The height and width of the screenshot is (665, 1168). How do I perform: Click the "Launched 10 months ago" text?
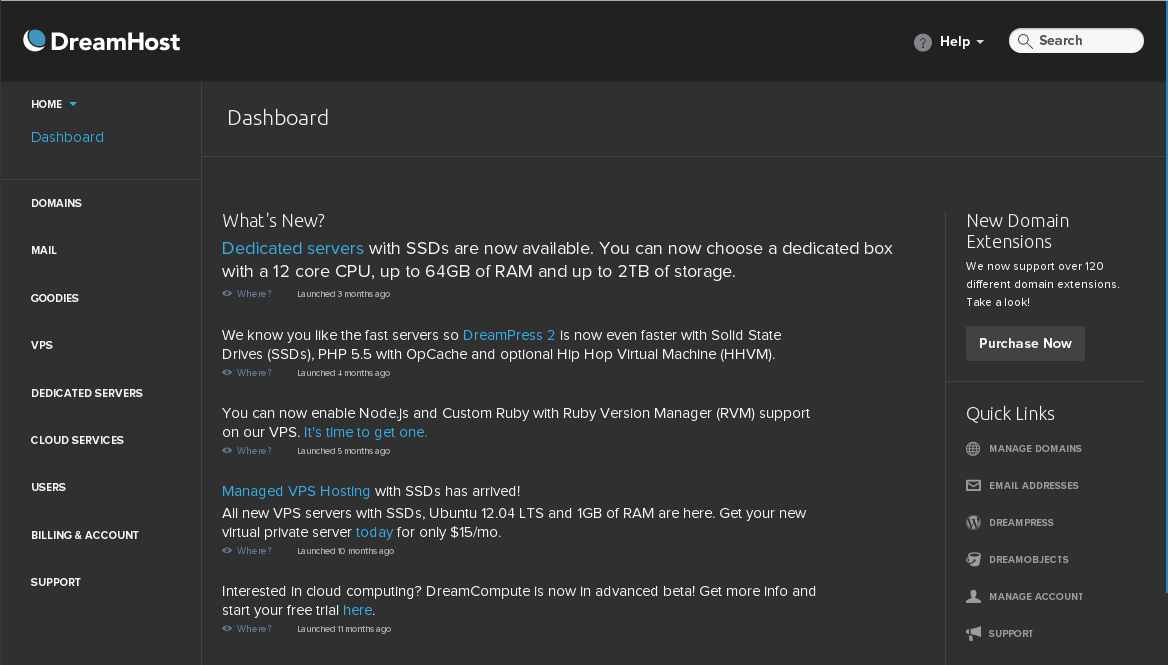coord(346,551)
